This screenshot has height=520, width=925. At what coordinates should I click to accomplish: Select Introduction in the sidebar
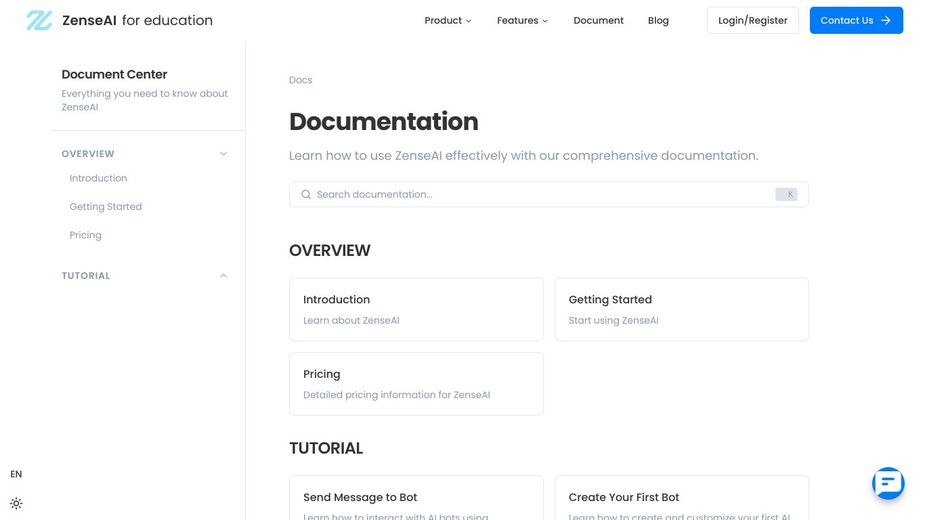point(98,178)
